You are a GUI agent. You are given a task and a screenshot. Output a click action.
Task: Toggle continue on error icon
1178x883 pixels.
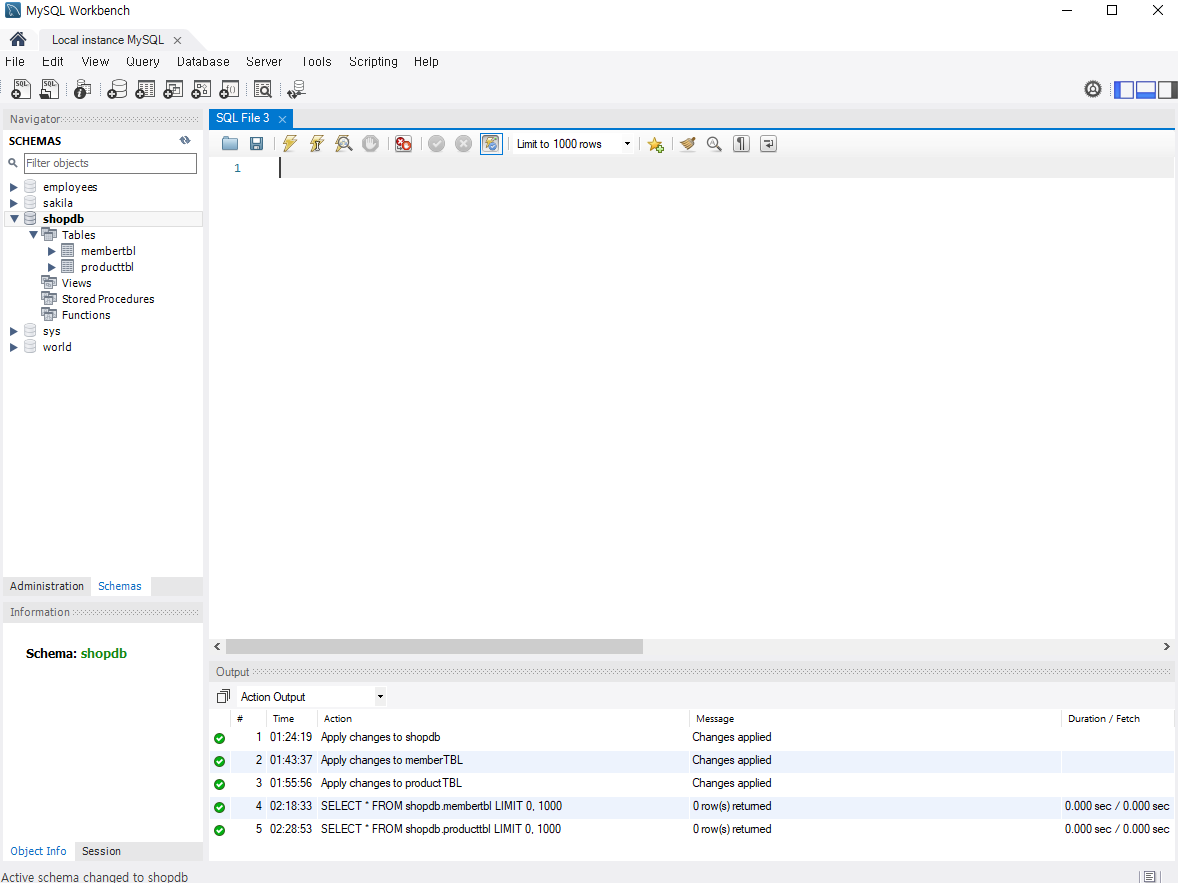(403, 144)
